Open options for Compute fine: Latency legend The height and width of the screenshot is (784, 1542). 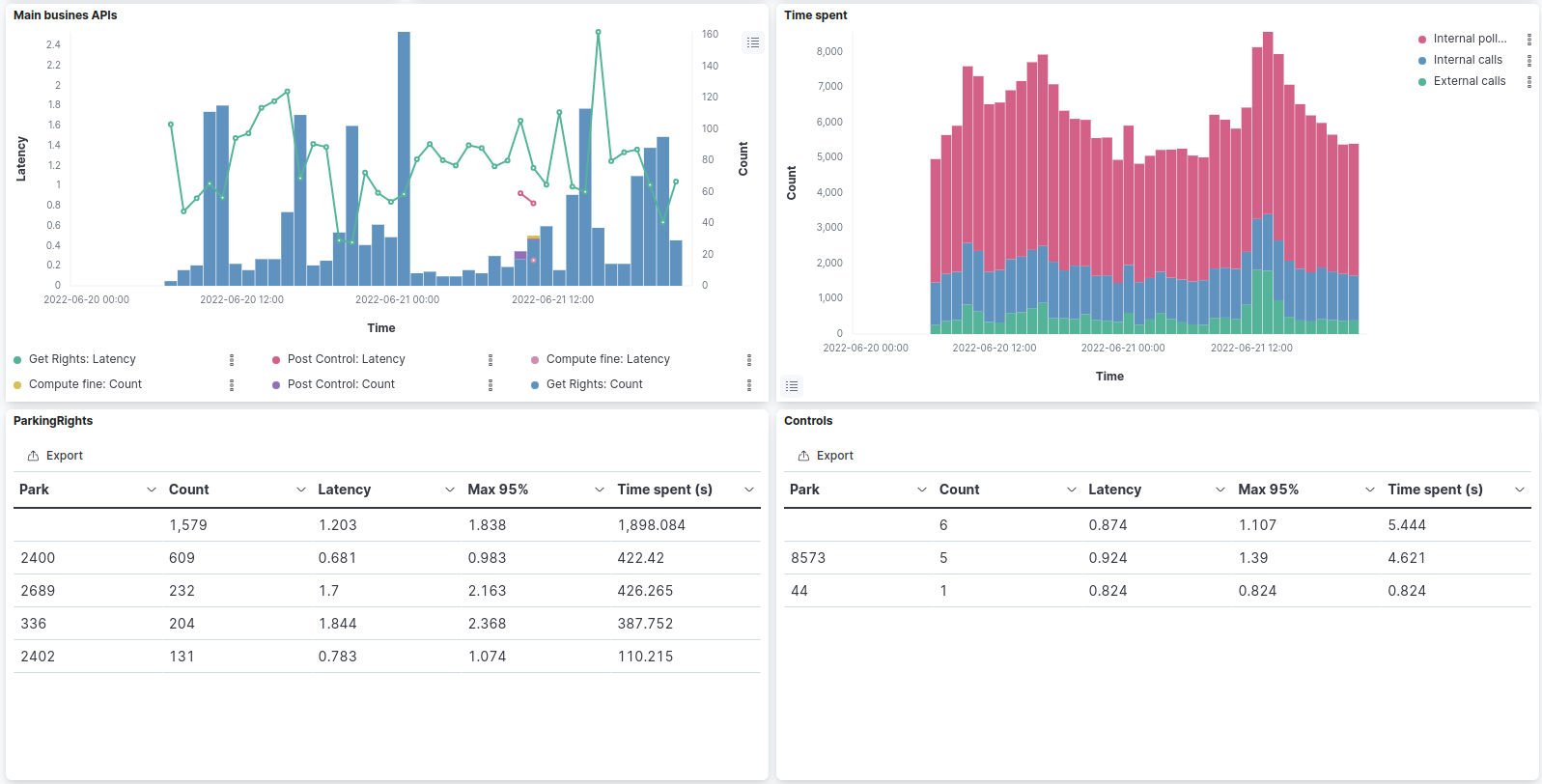749,360
